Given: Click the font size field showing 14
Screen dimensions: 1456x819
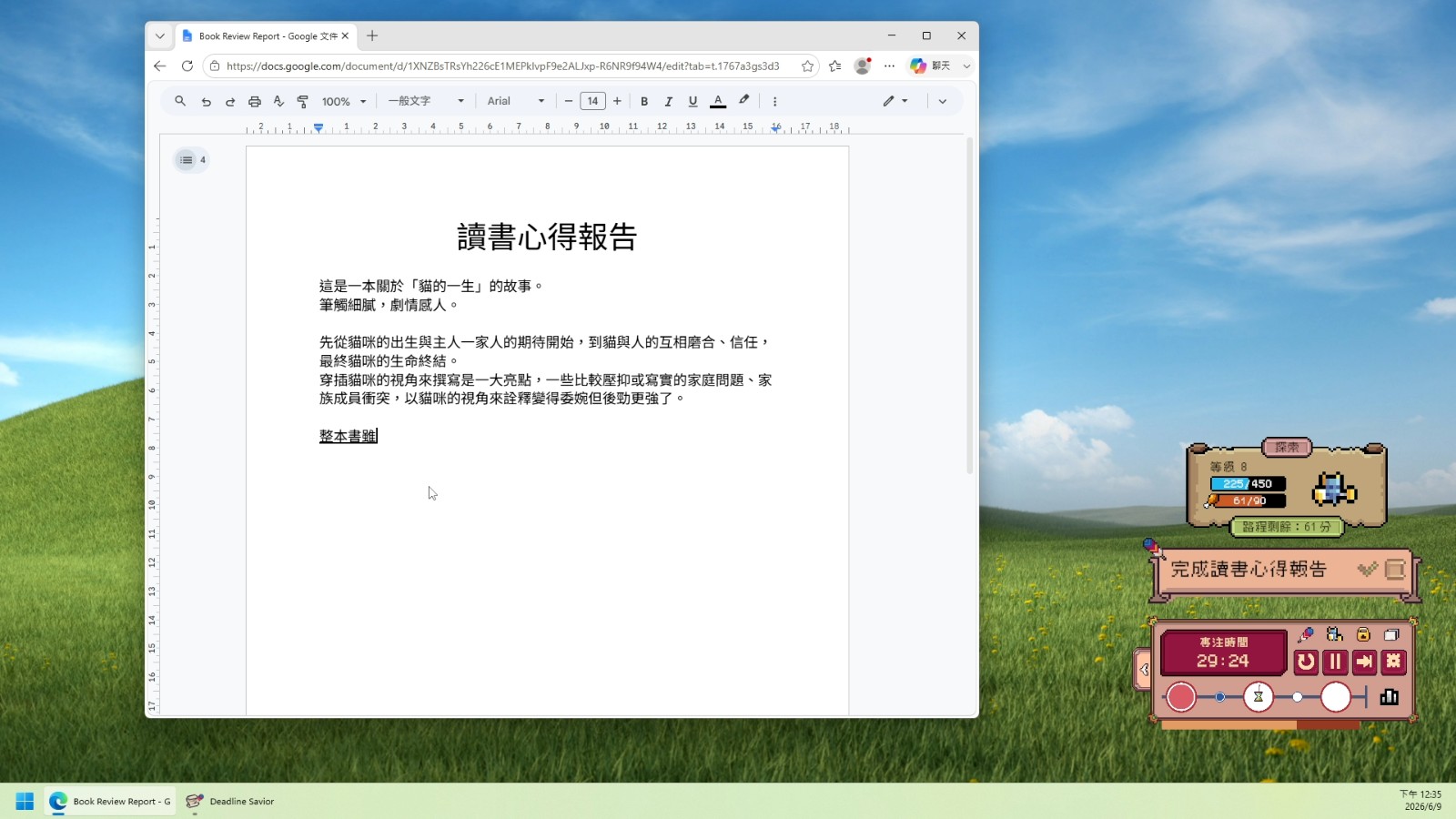Looking at the screenshot, I should coord(592,101).
